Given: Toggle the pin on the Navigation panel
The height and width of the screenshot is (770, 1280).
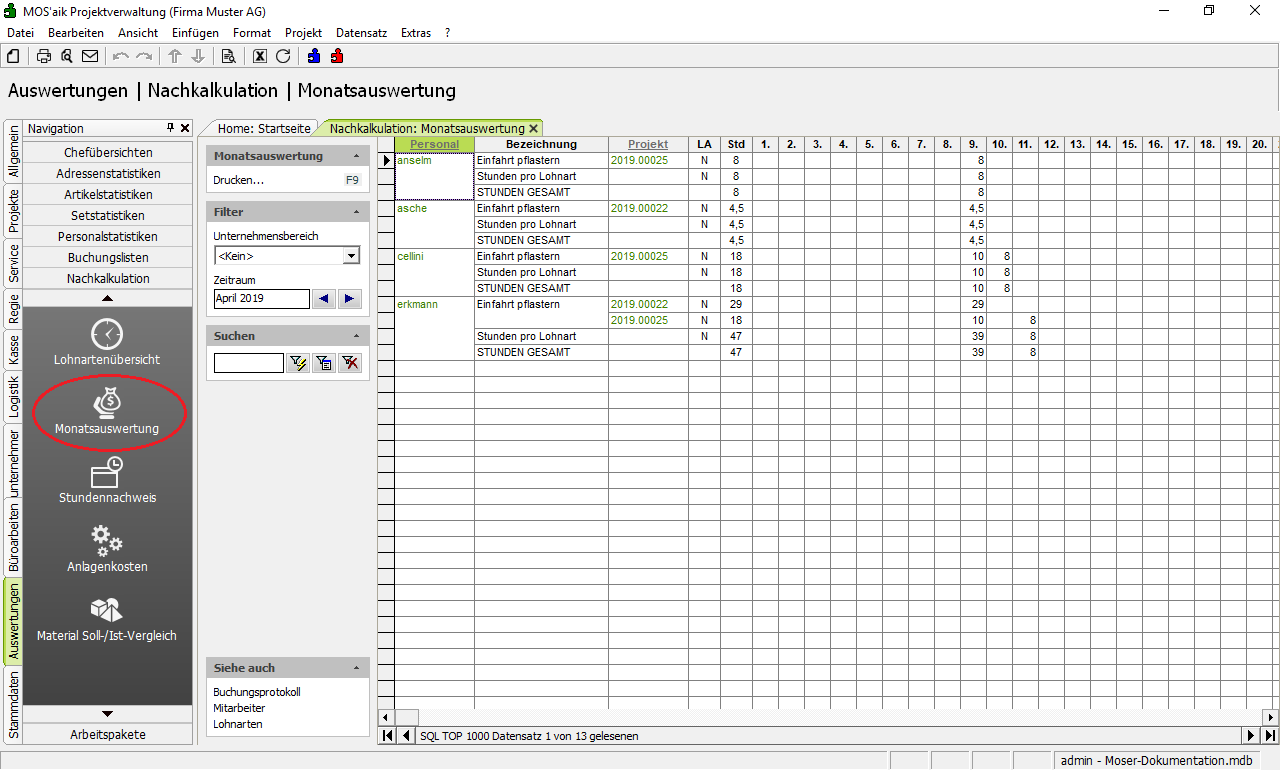Looking at the screenshot, I should pos(171,128).
